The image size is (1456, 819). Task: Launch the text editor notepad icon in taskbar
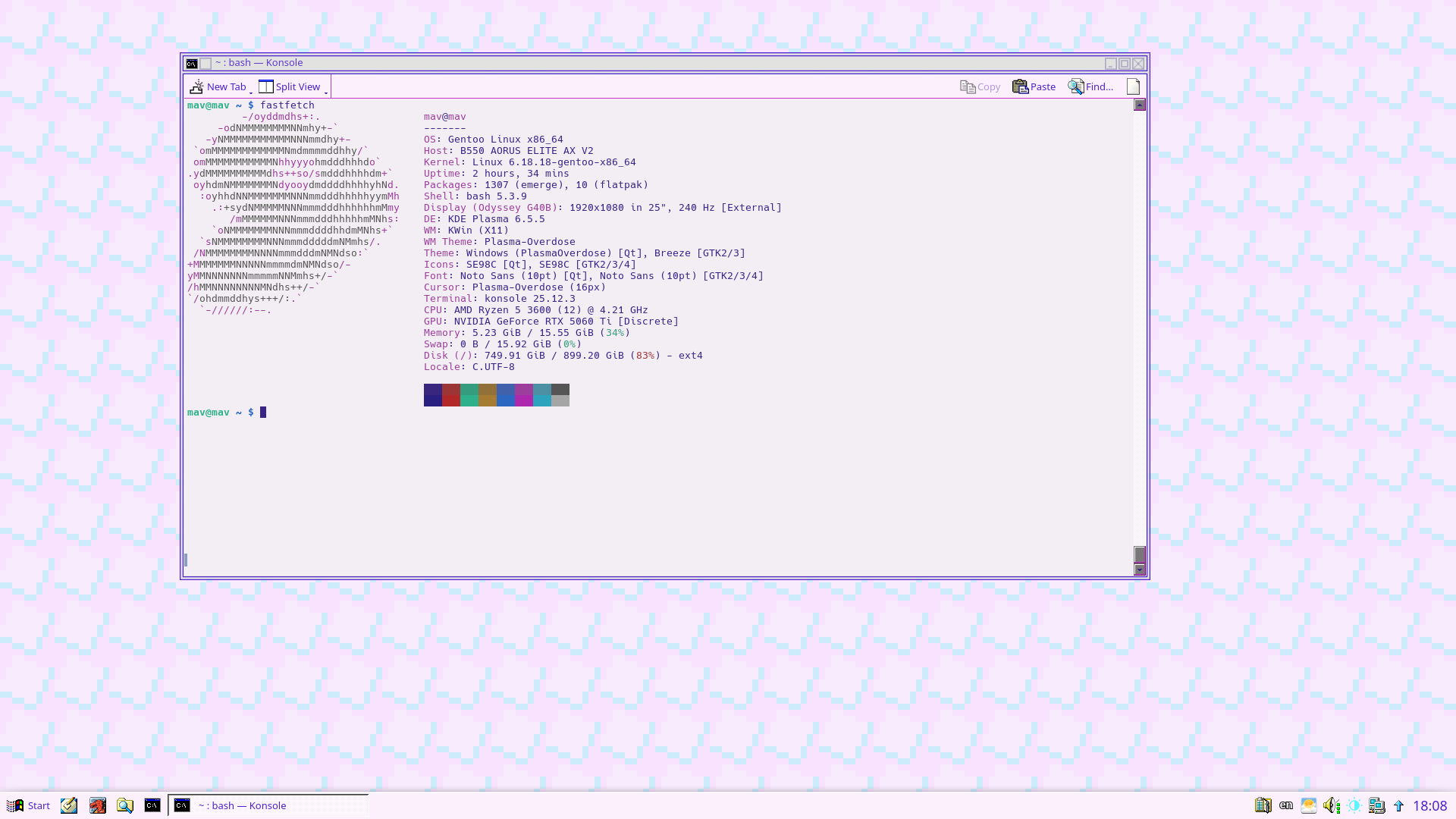point(69,805)
